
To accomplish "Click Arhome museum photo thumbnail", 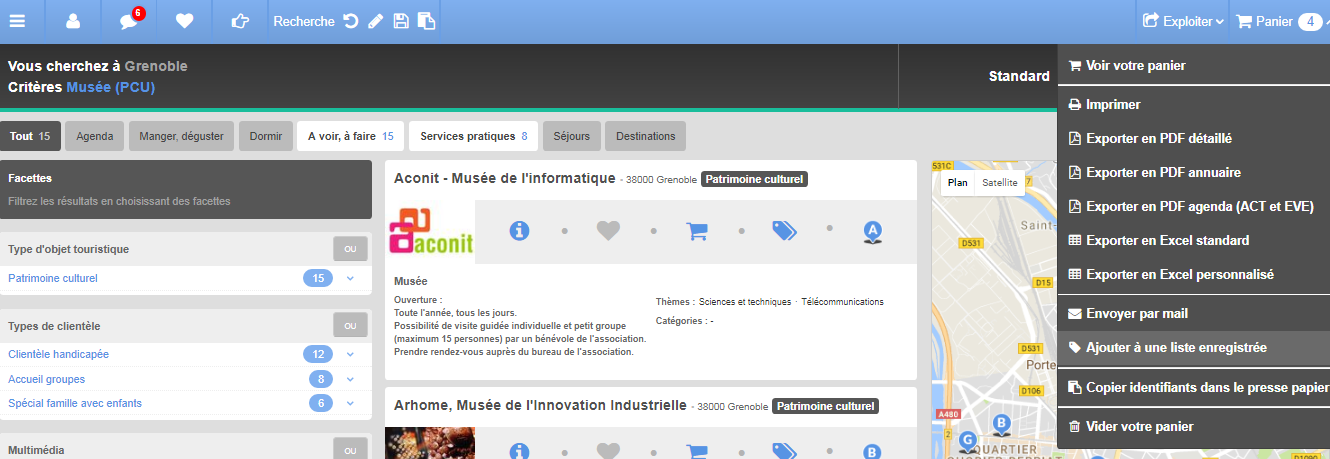I will [430, 443].
